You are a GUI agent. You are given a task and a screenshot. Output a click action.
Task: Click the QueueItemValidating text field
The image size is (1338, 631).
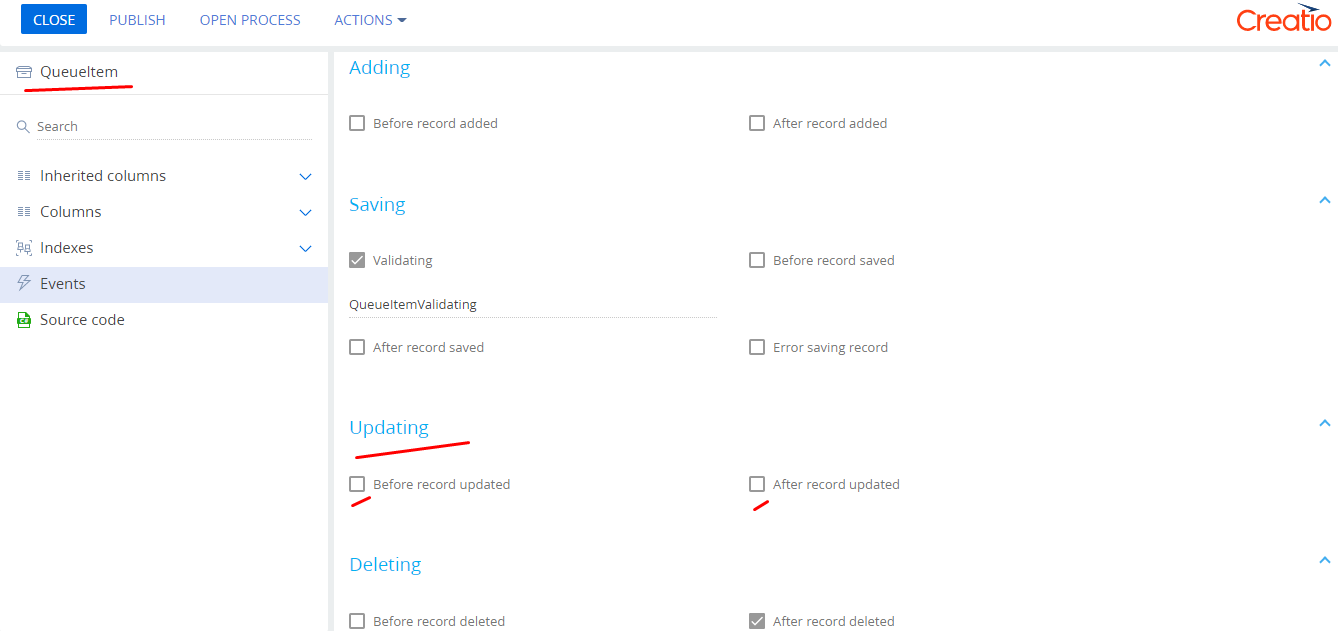click(x=533, y=304)
